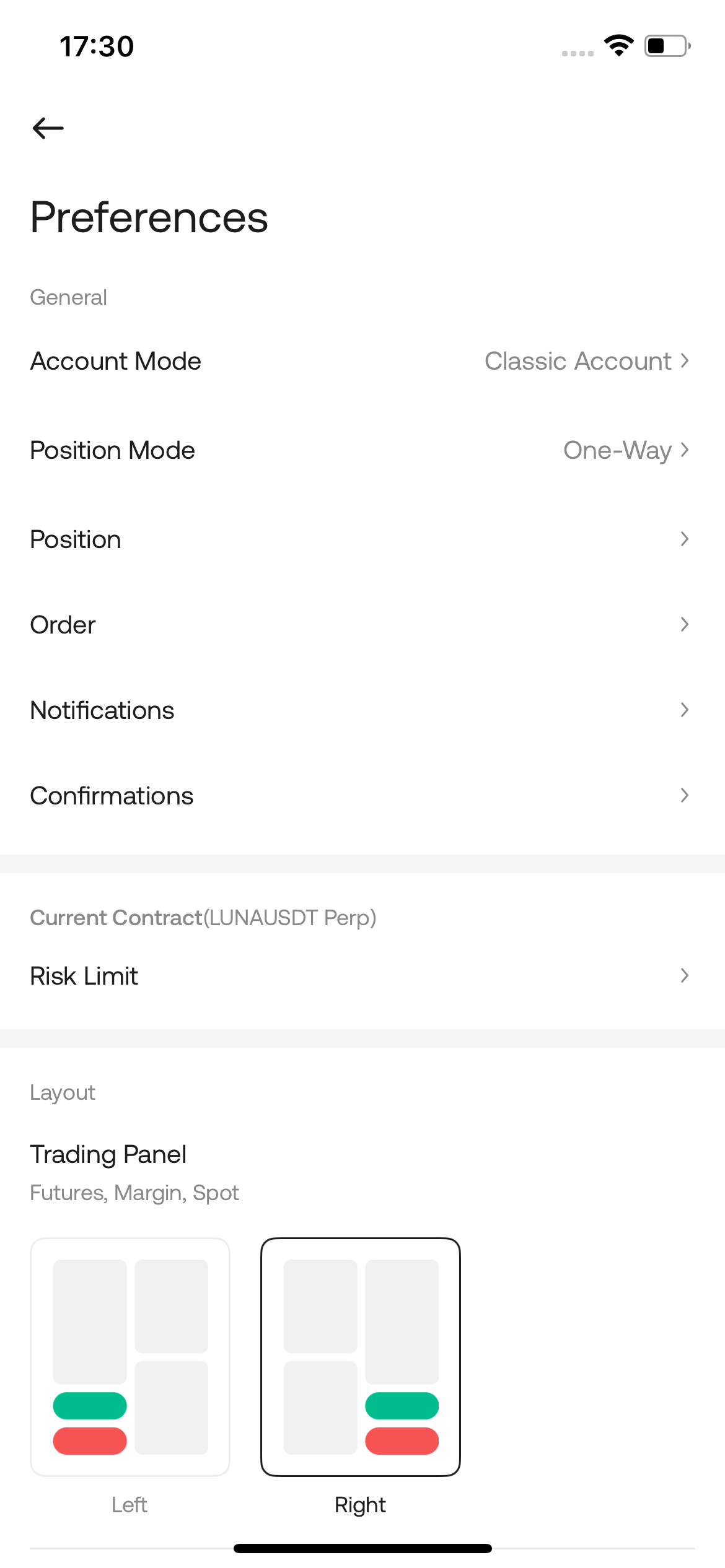Open the Confirmations menu item
Image resolution: width=725 pixels, height=1568 pixels.
pos(112,796)
